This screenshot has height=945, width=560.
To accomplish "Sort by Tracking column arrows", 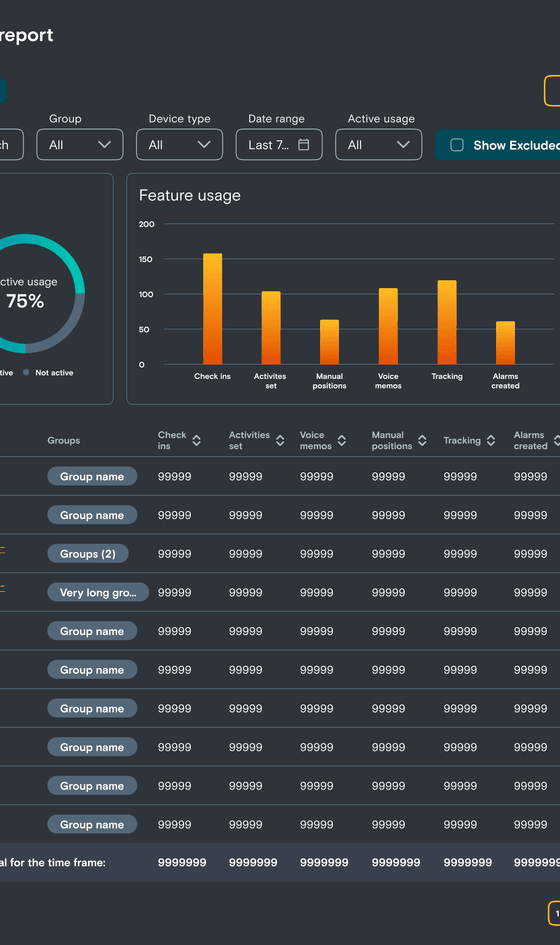I will point(491,441).
